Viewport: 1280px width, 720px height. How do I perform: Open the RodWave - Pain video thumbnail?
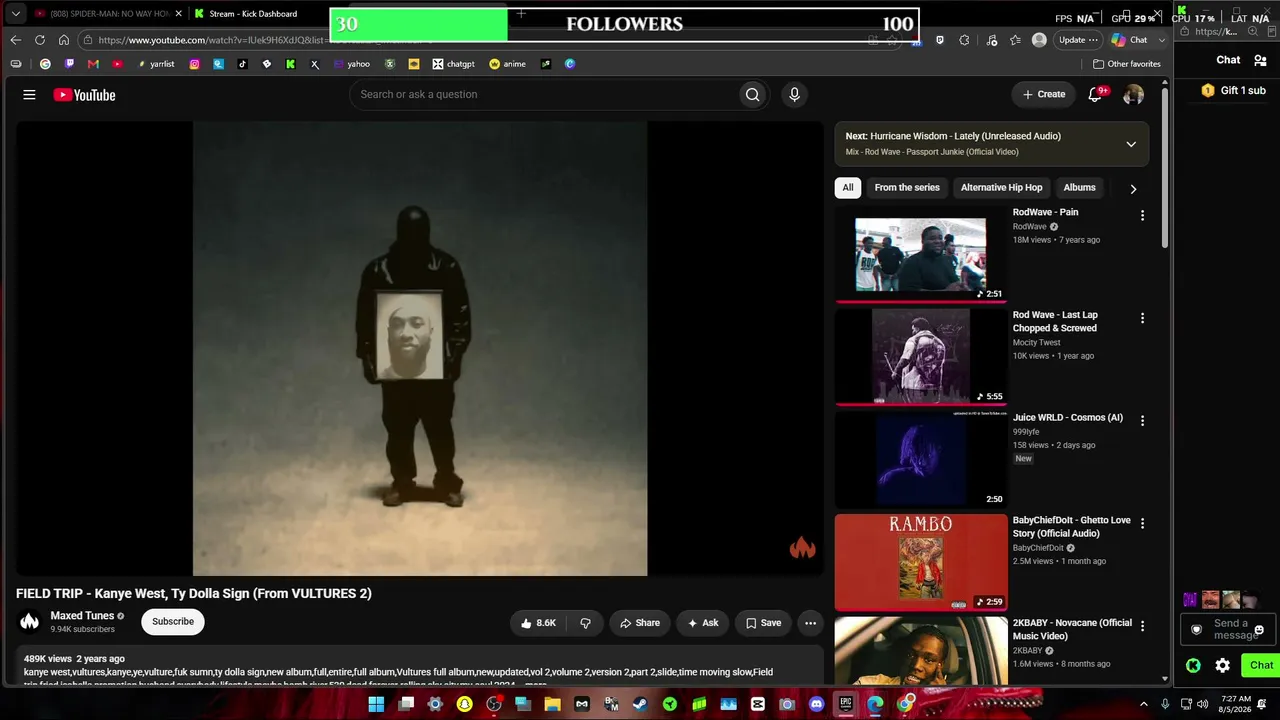coord(921,254)
